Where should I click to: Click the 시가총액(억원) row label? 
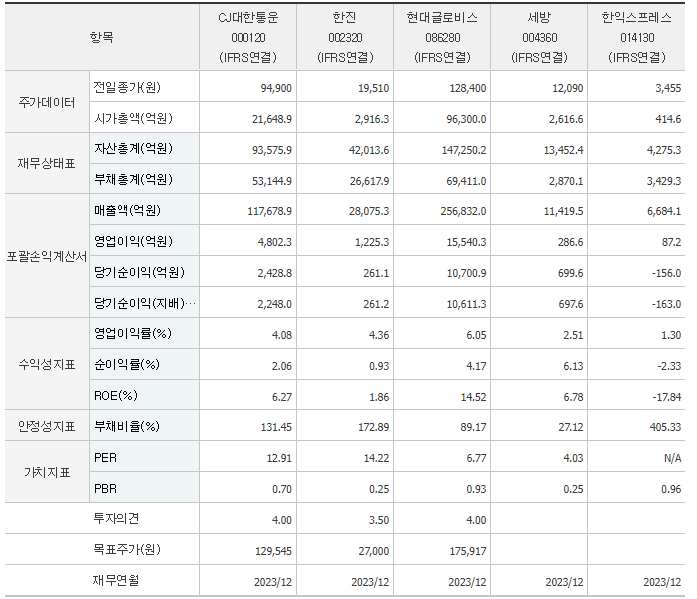pos(133,118)
